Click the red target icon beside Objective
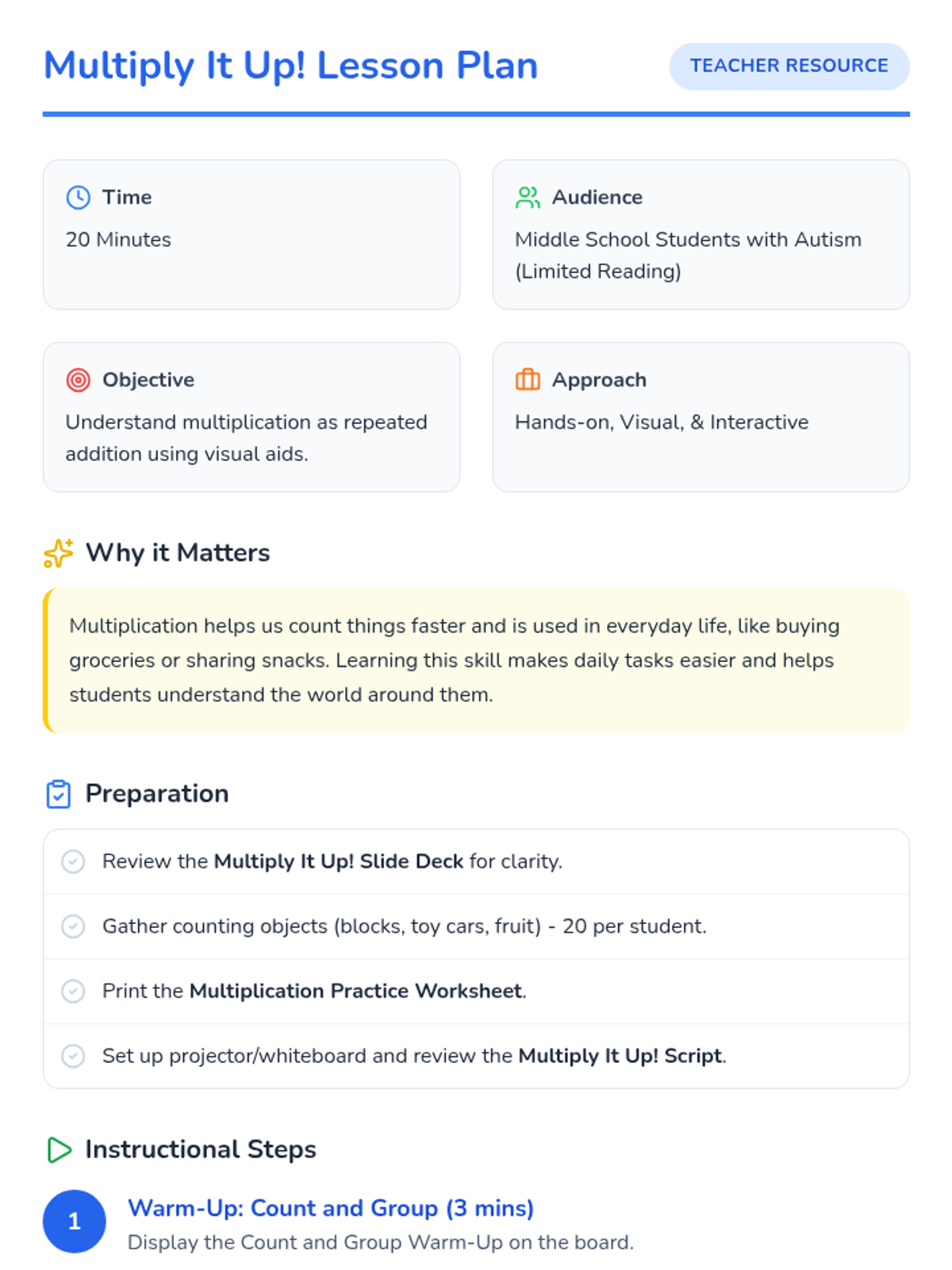 click(78, 380)
